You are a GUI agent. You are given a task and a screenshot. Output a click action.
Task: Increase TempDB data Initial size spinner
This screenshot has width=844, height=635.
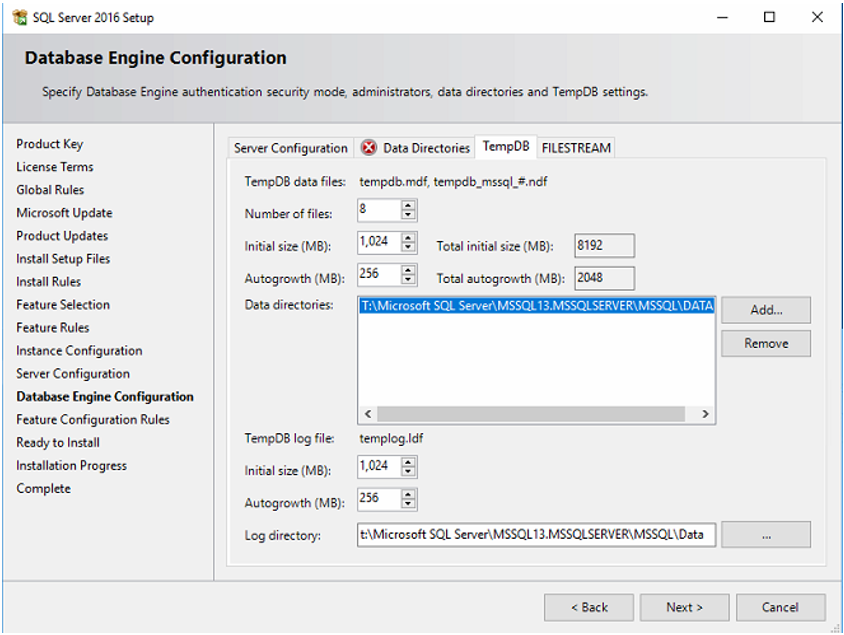tap(409, 237)
